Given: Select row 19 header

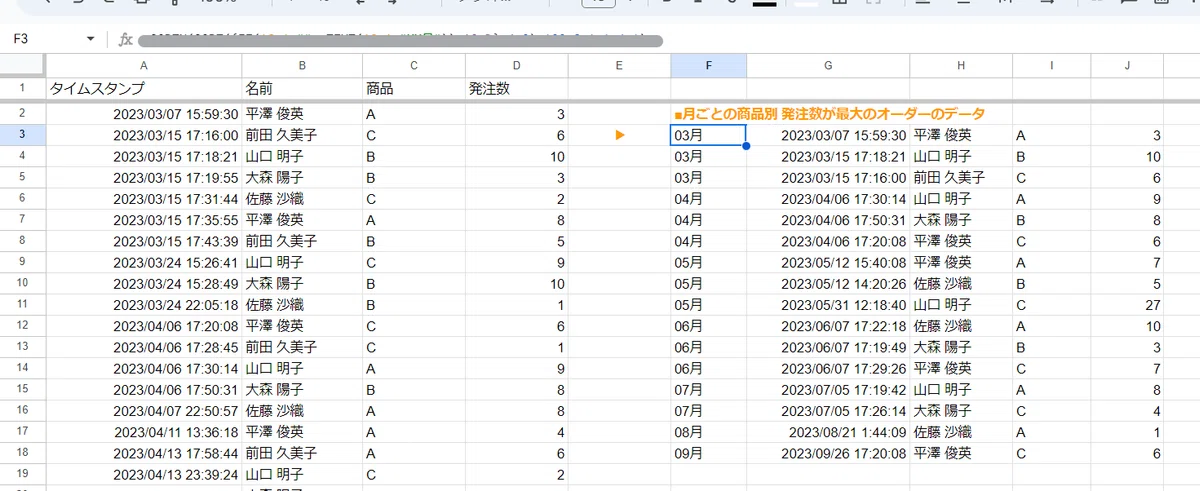Looking at the screenshot, I should [23, 474].
